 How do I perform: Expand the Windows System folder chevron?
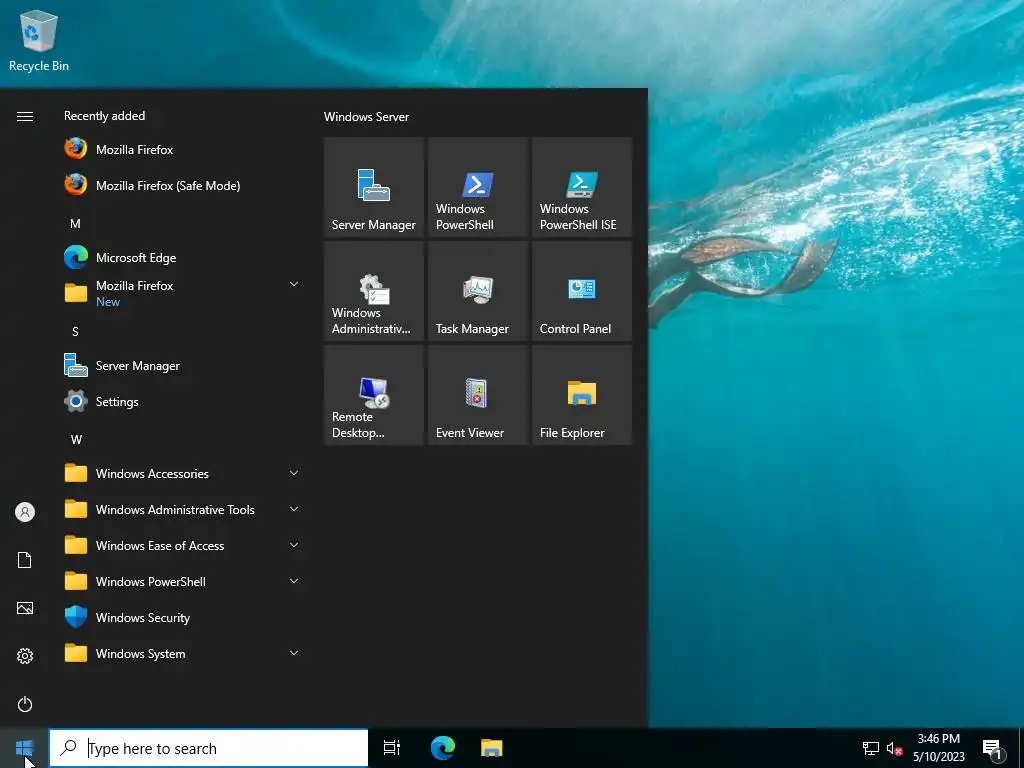294,652
